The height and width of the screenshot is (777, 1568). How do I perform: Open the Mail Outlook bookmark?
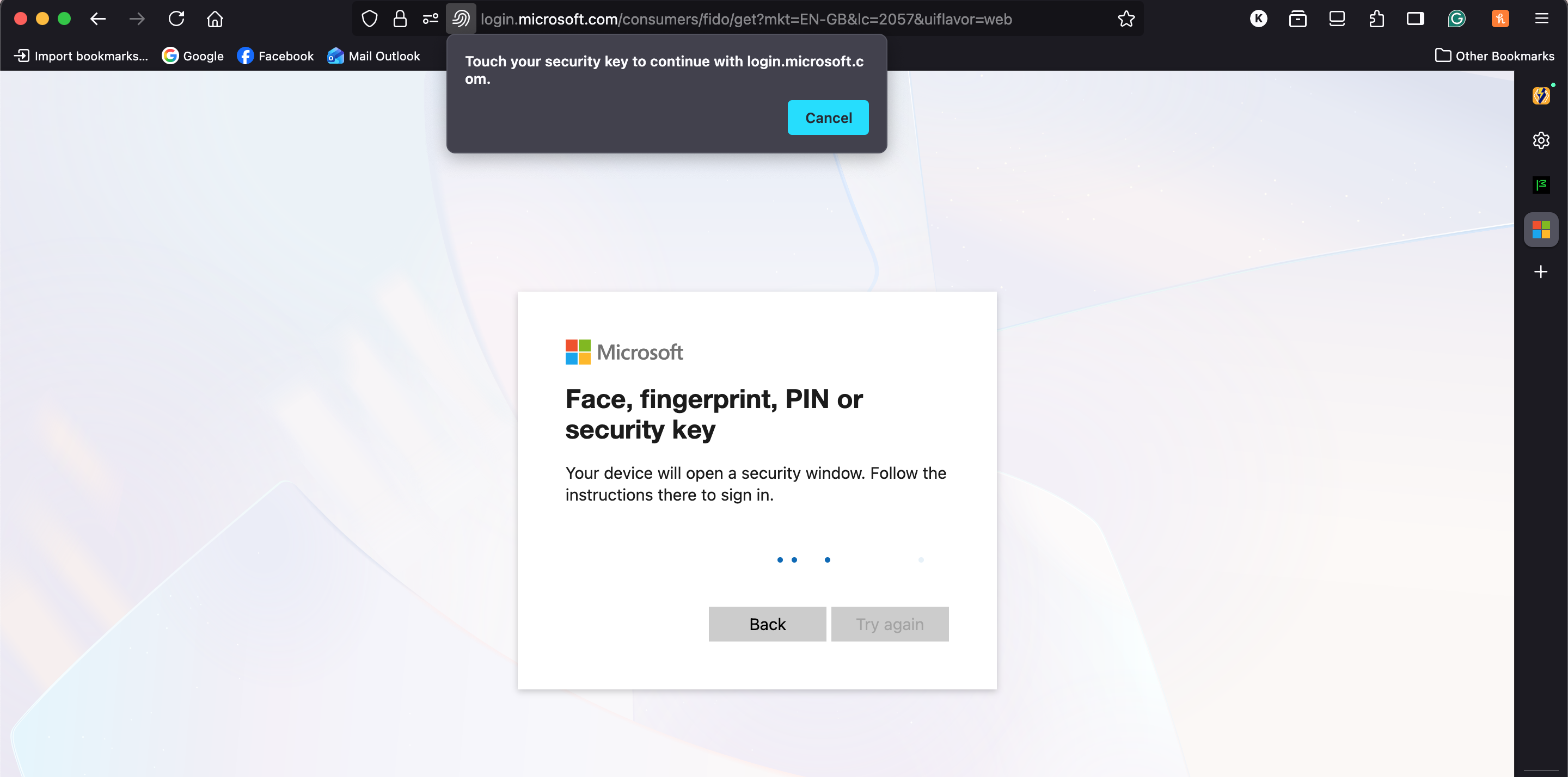click(373, 56)
